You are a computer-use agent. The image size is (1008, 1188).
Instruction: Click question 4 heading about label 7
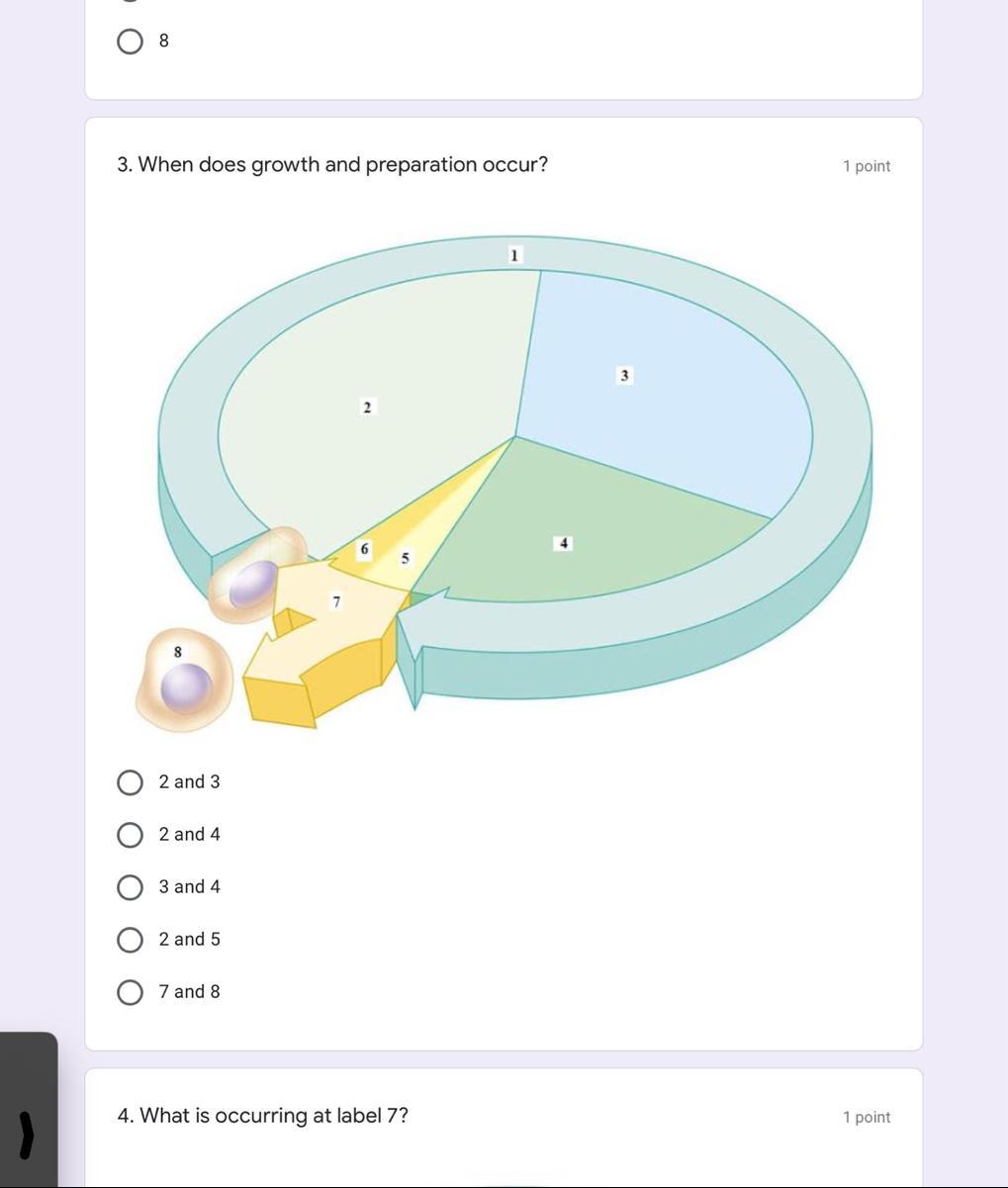click(262, 1116)
